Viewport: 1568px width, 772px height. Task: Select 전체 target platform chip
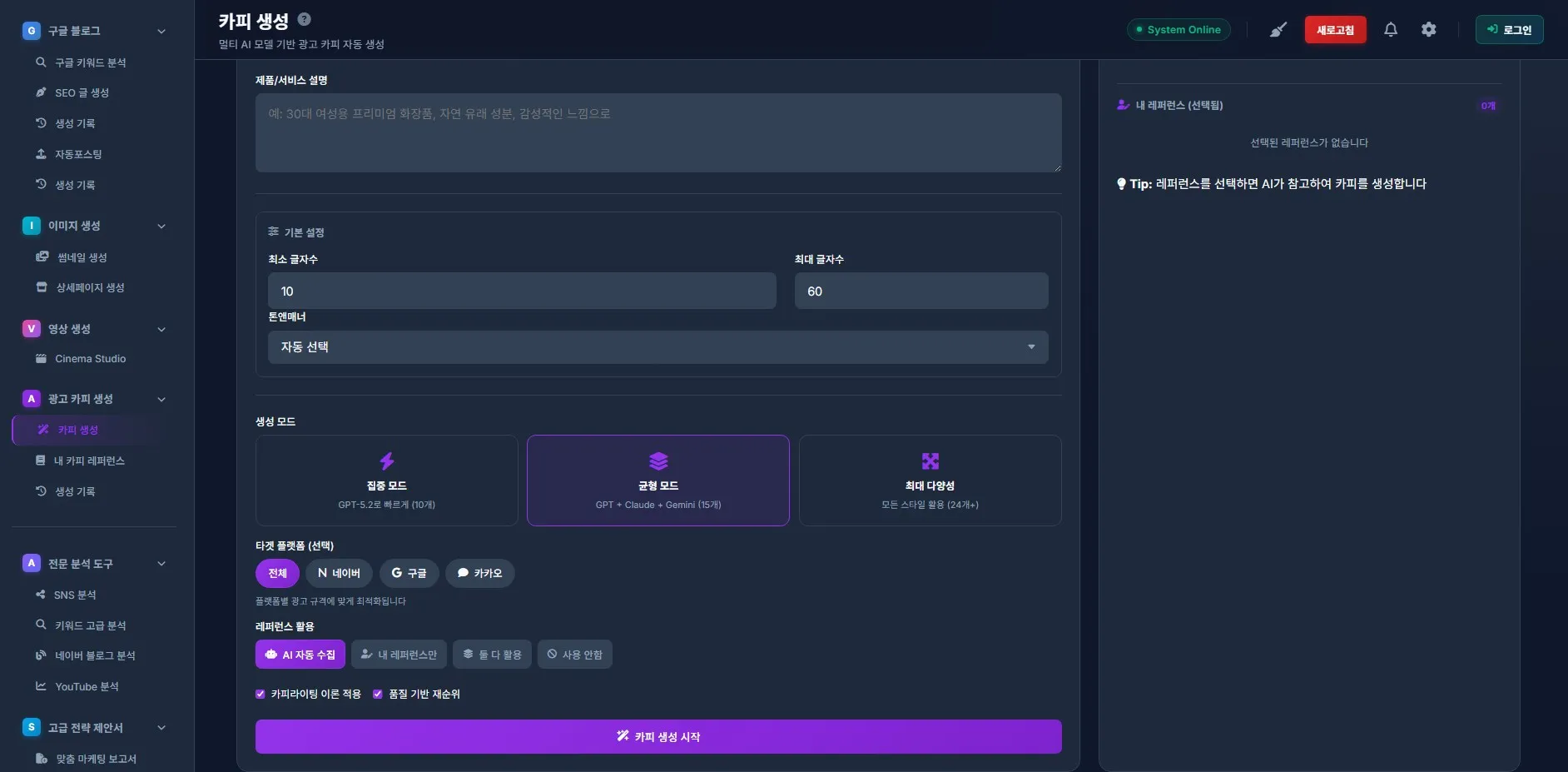point(277,573)
